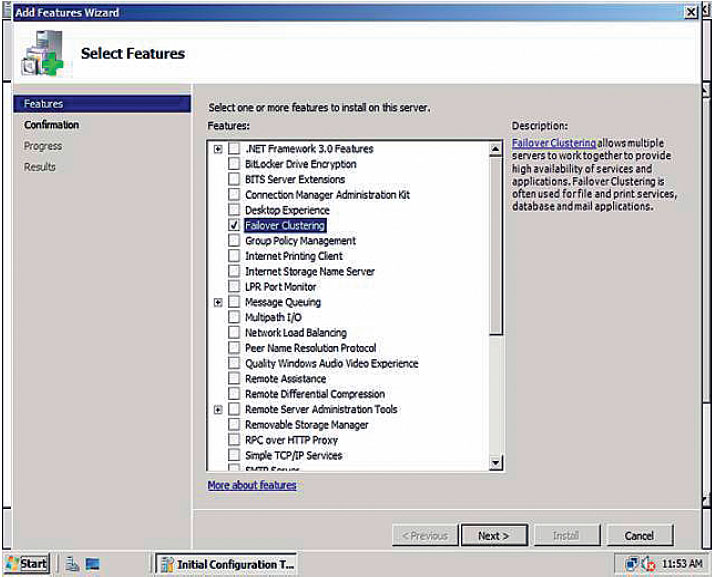Click the features list scrollbar down arrow

495,463
